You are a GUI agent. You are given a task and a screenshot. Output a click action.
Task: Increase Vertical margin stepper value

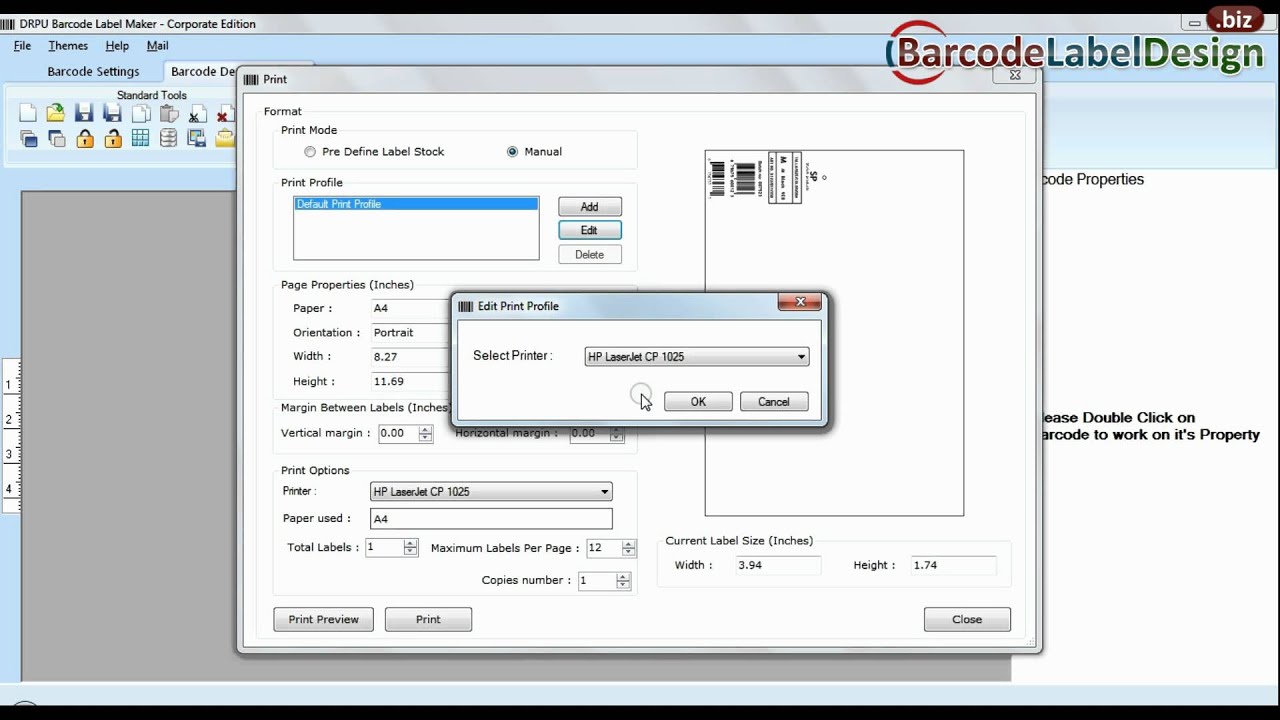click(x=425, y=430)
